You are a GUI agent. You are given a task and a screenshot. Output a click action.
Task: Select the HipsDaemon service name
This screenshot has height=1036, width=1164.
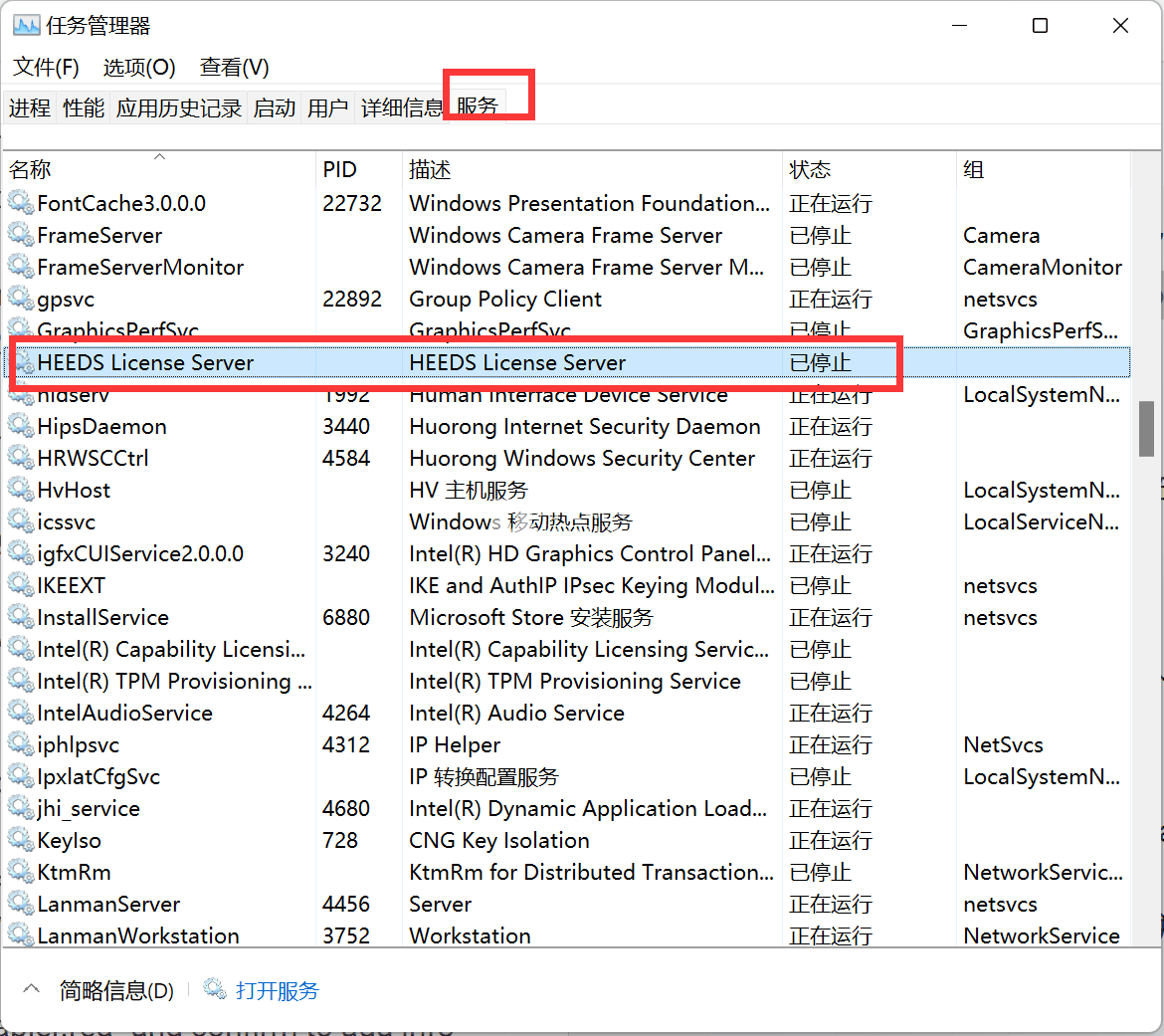101,426
